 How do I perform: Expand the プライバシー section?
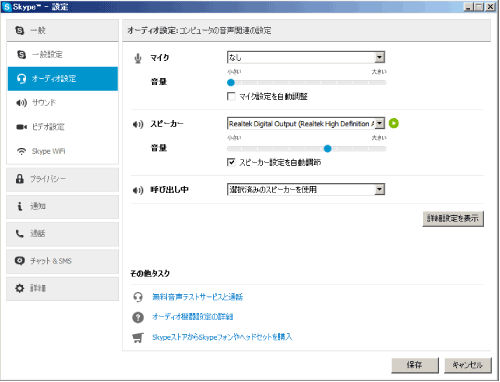coord(62,179)
